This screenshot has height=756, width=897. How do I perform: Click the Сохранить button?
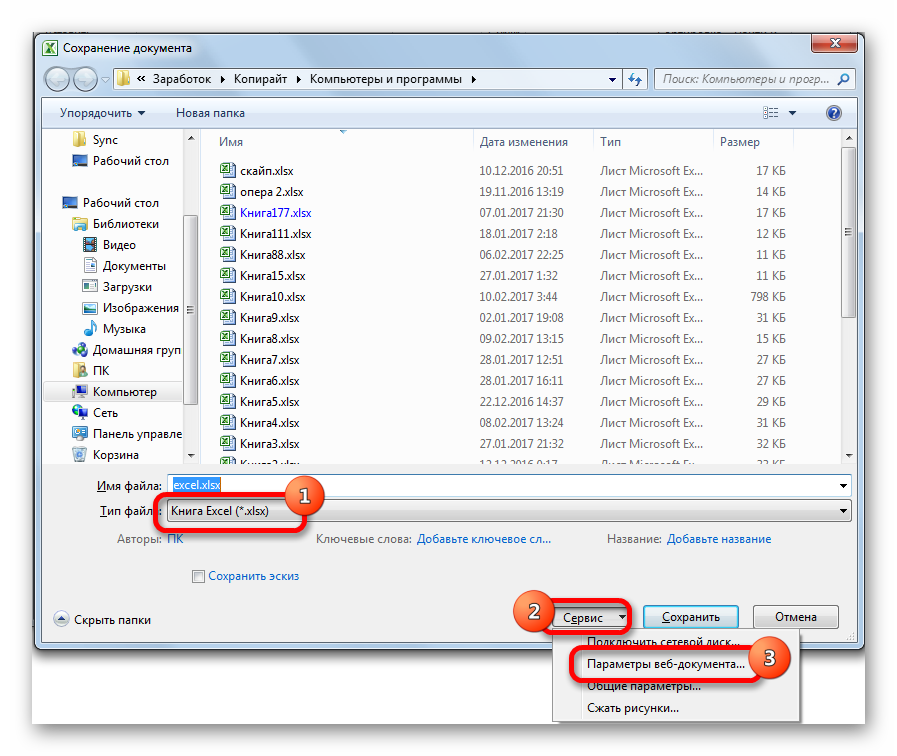coord(690,618)
